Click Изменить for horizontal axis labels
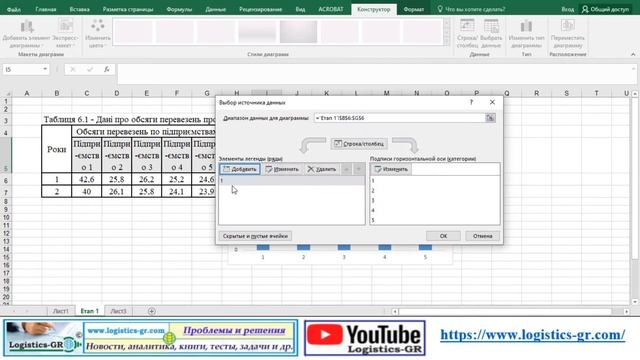The height and width of the screenshot is (360, 640). coord(391,169)
